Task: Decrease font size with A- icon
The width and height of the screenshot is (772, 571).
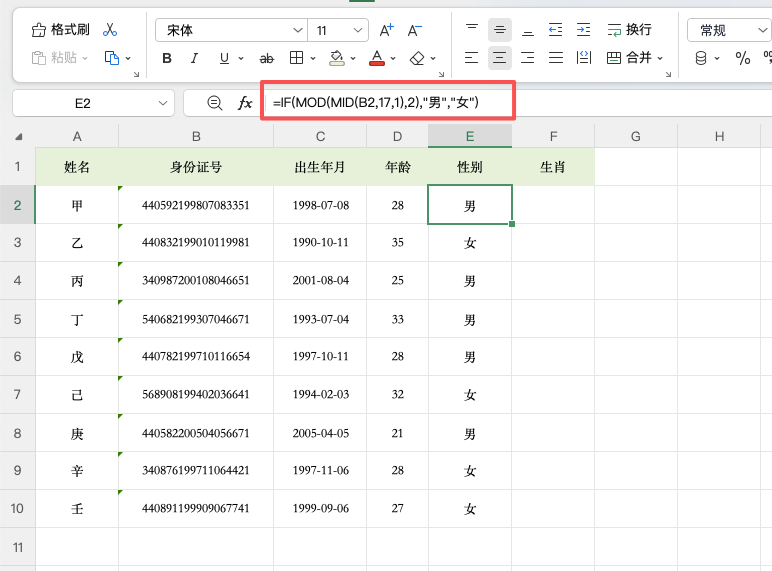Action: (415, 30)
